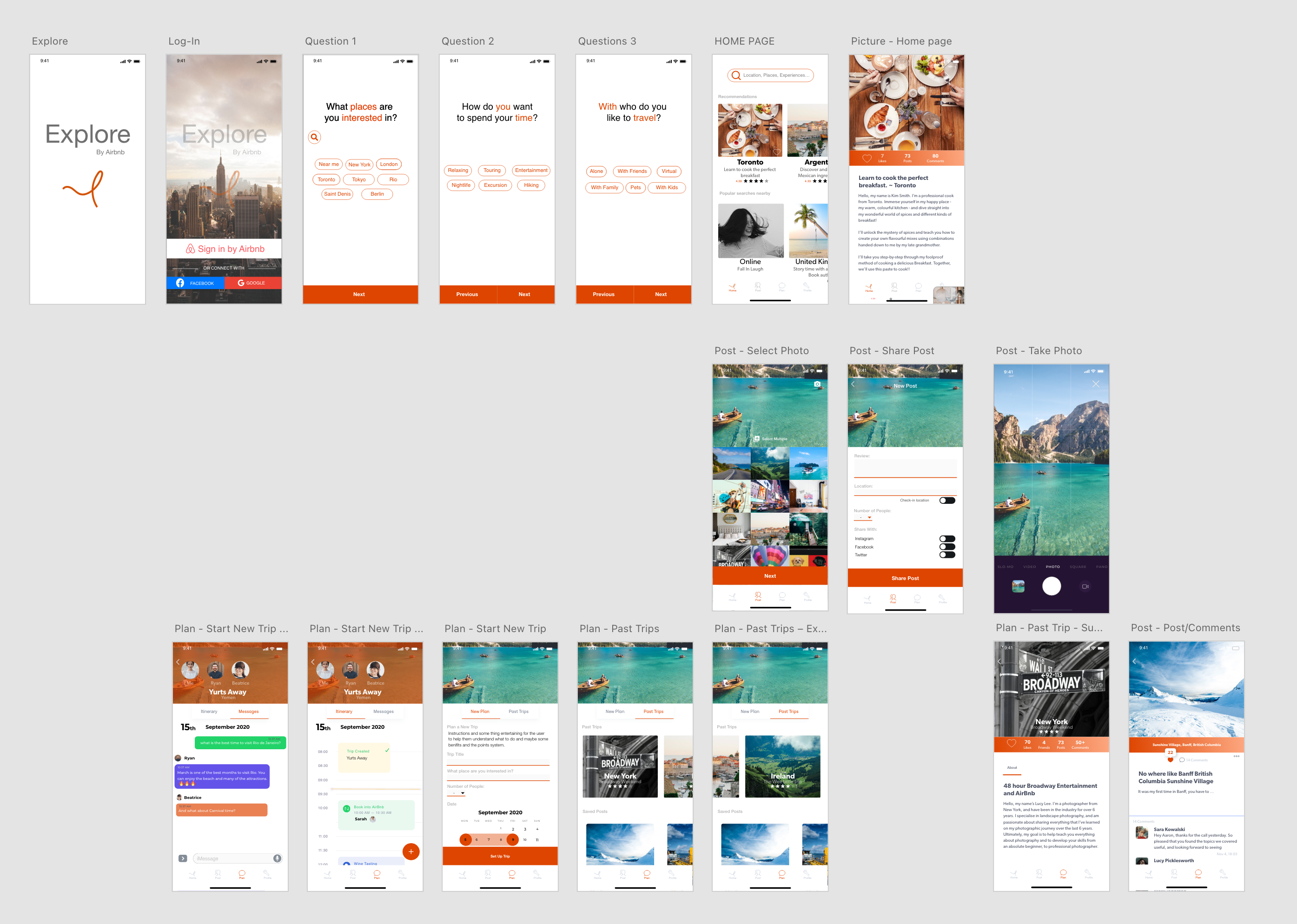1297x924 pixels.
Task: Tap the camera icon on Post - Select Photo
Action: point(817,384)
